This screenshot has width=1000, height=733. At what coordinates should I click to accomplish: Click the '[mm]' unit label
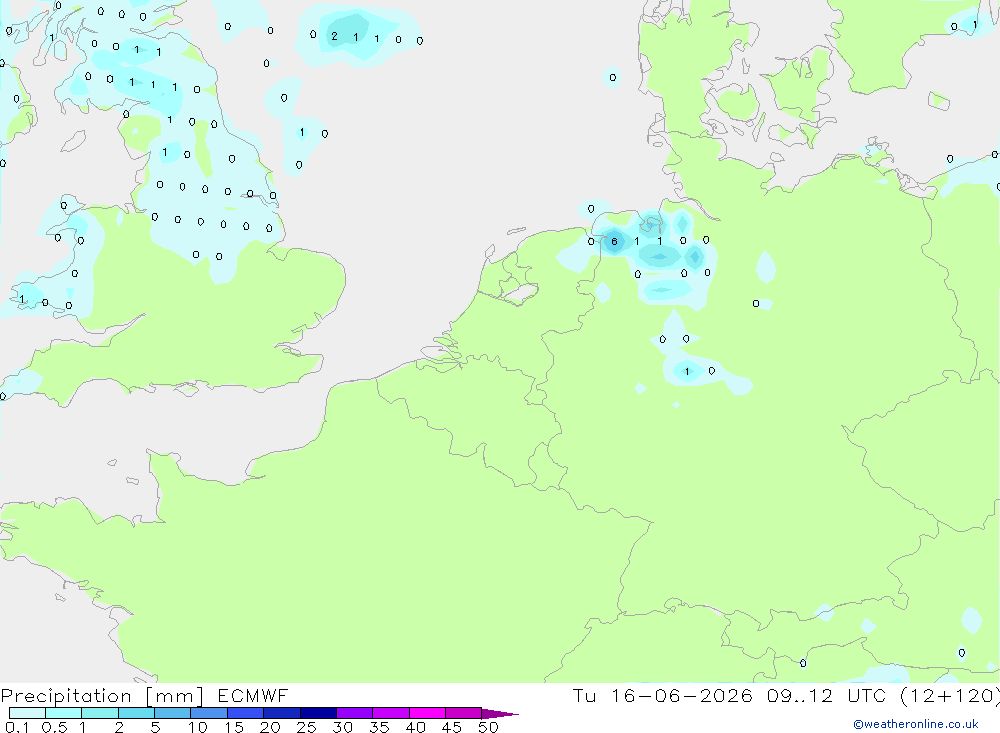pyautogui.click(x=175, y=695)
